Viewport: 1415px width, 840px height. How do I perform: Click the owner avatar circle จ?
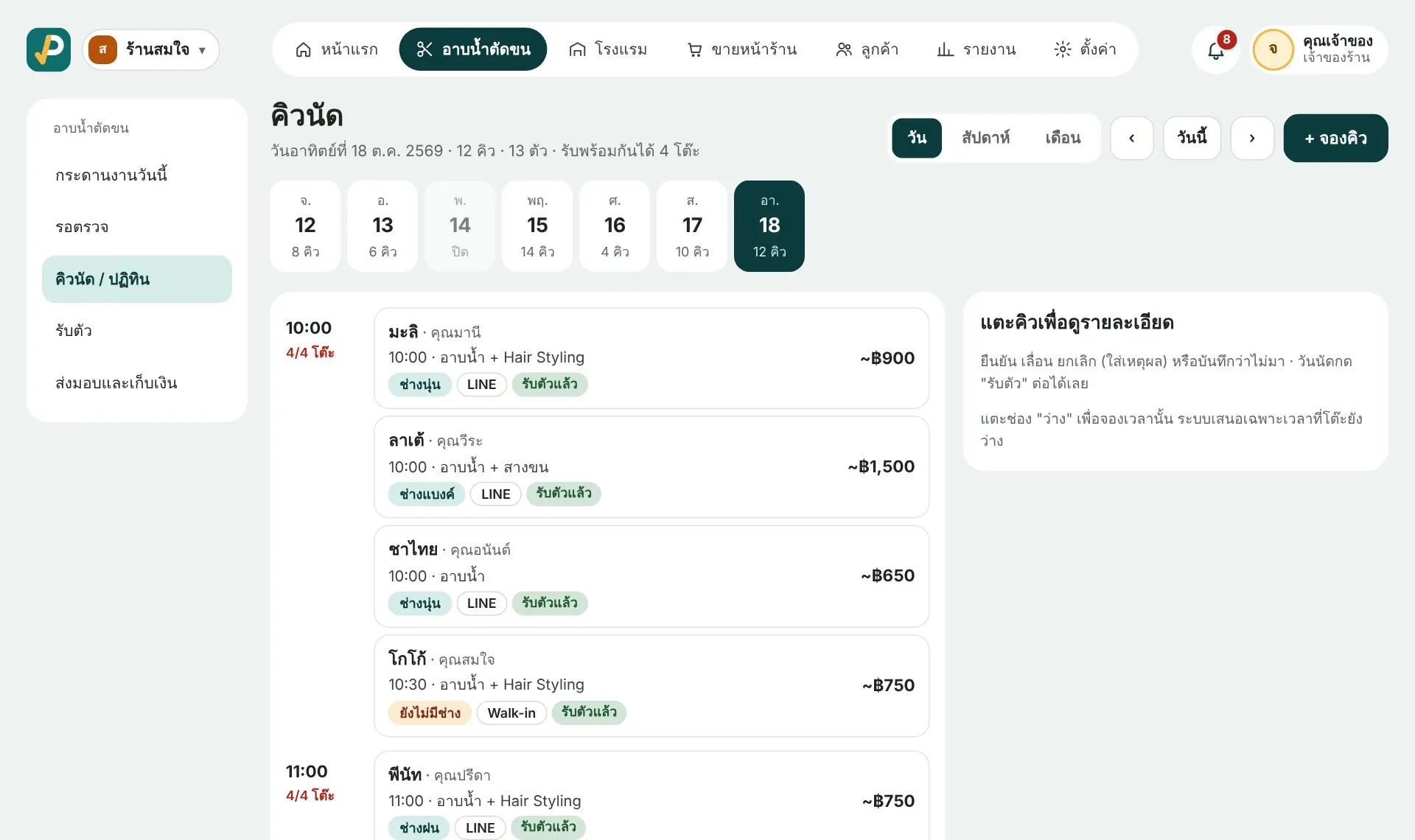(1273, 49)
